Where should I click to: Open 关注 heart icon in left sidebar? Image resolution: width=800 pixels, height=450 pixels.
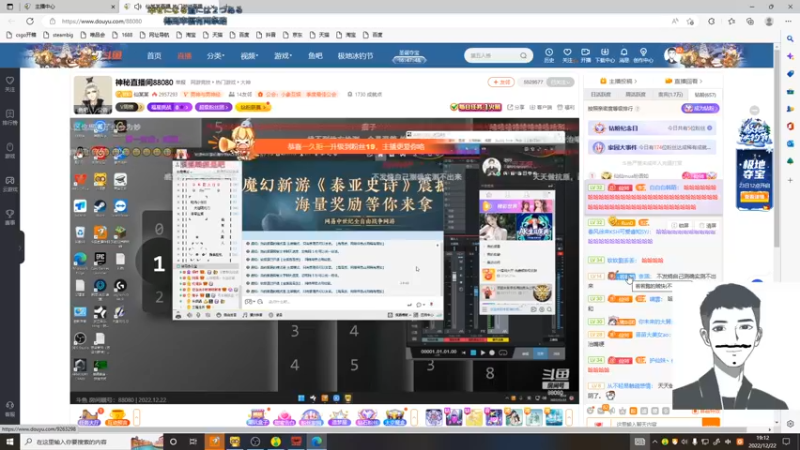10,84
